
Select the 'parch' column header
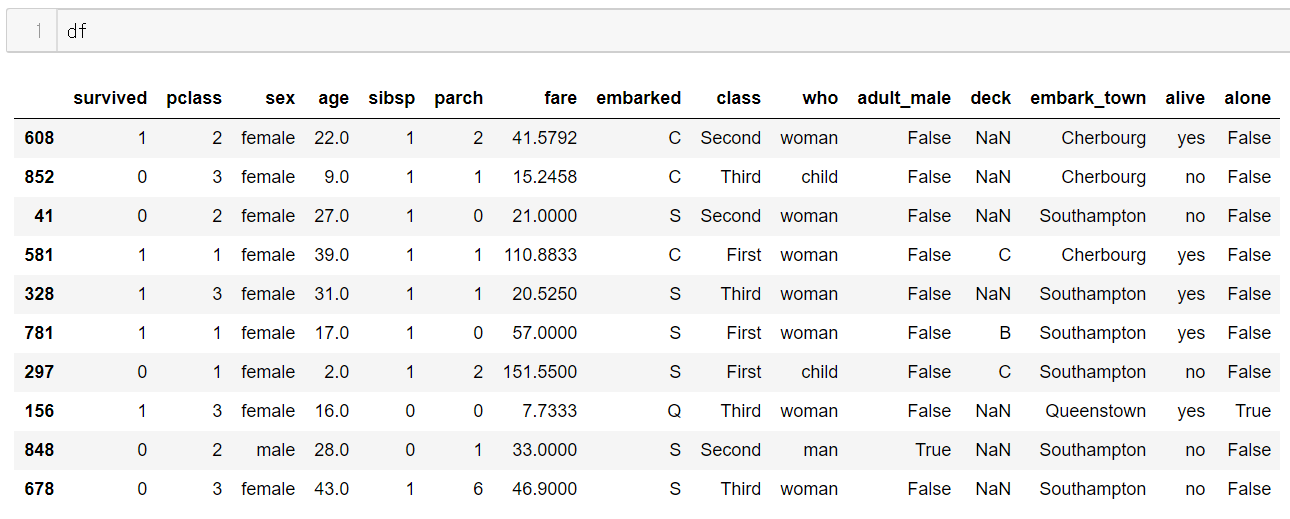[458, 98]
